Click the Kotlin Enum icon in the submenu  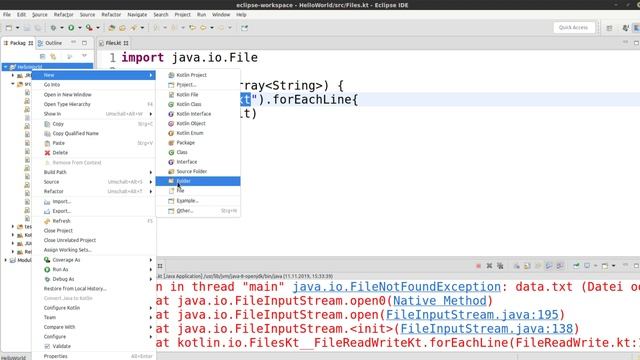[x=171, y=133]
